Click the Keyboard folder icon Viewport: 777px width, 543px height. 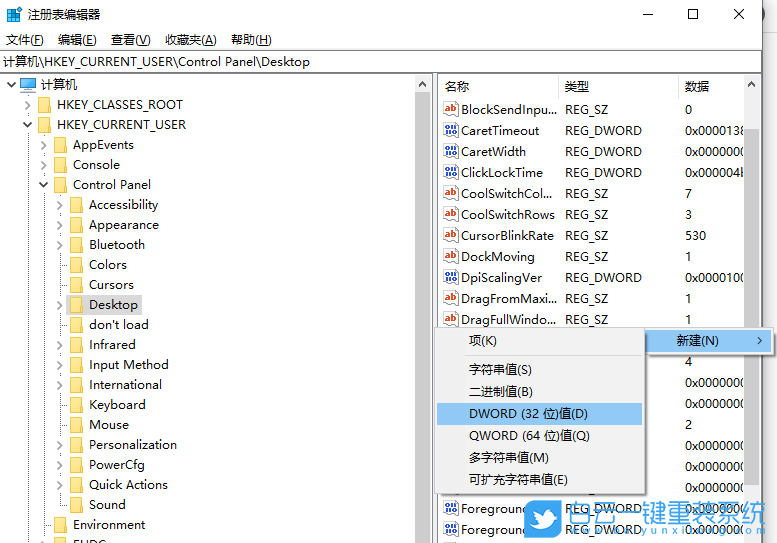click(x=76, y=405)
